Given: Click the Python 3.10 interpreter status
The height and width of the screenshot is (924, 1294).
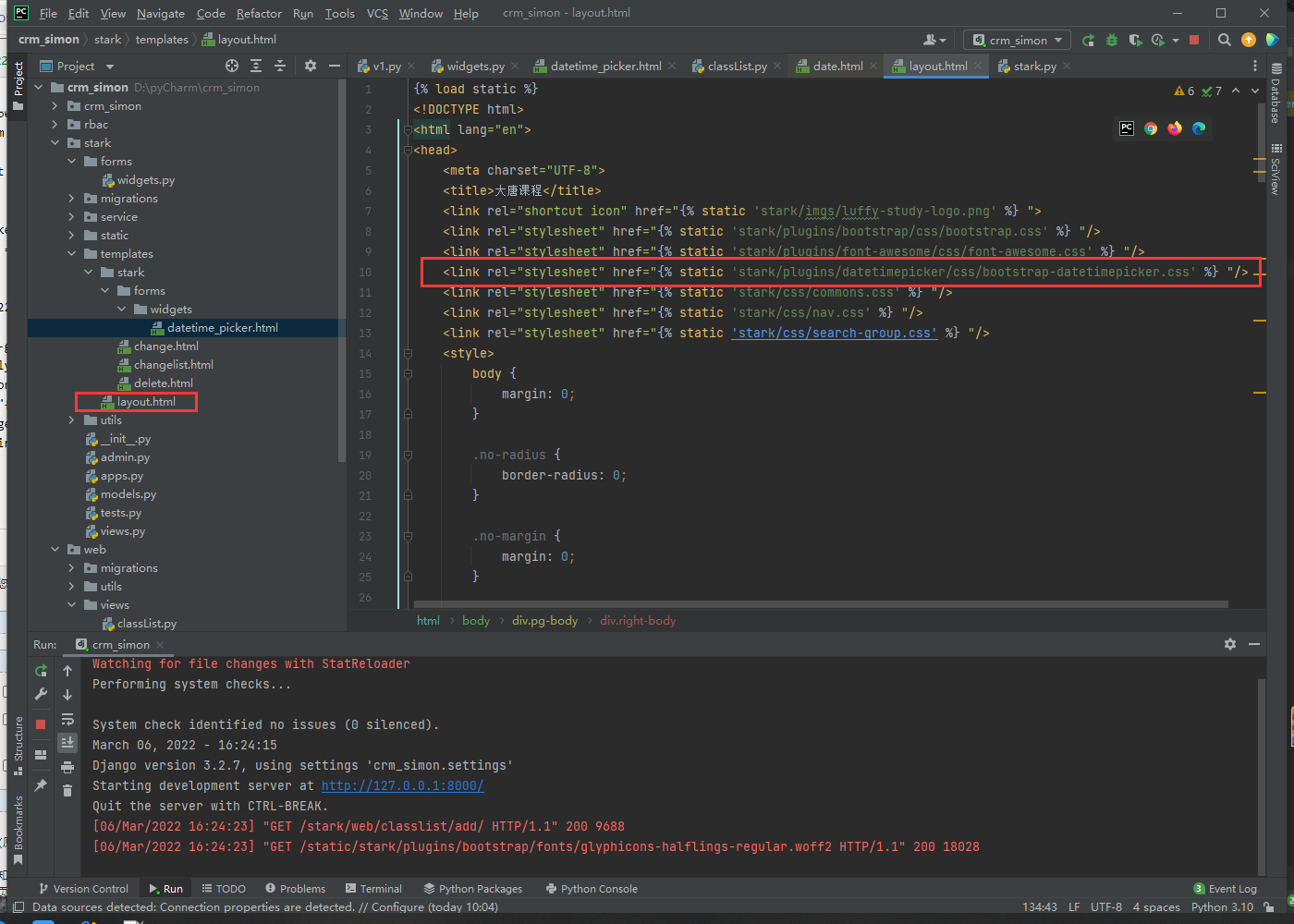Looking at the screenshot, I should tap(1222, 906).
